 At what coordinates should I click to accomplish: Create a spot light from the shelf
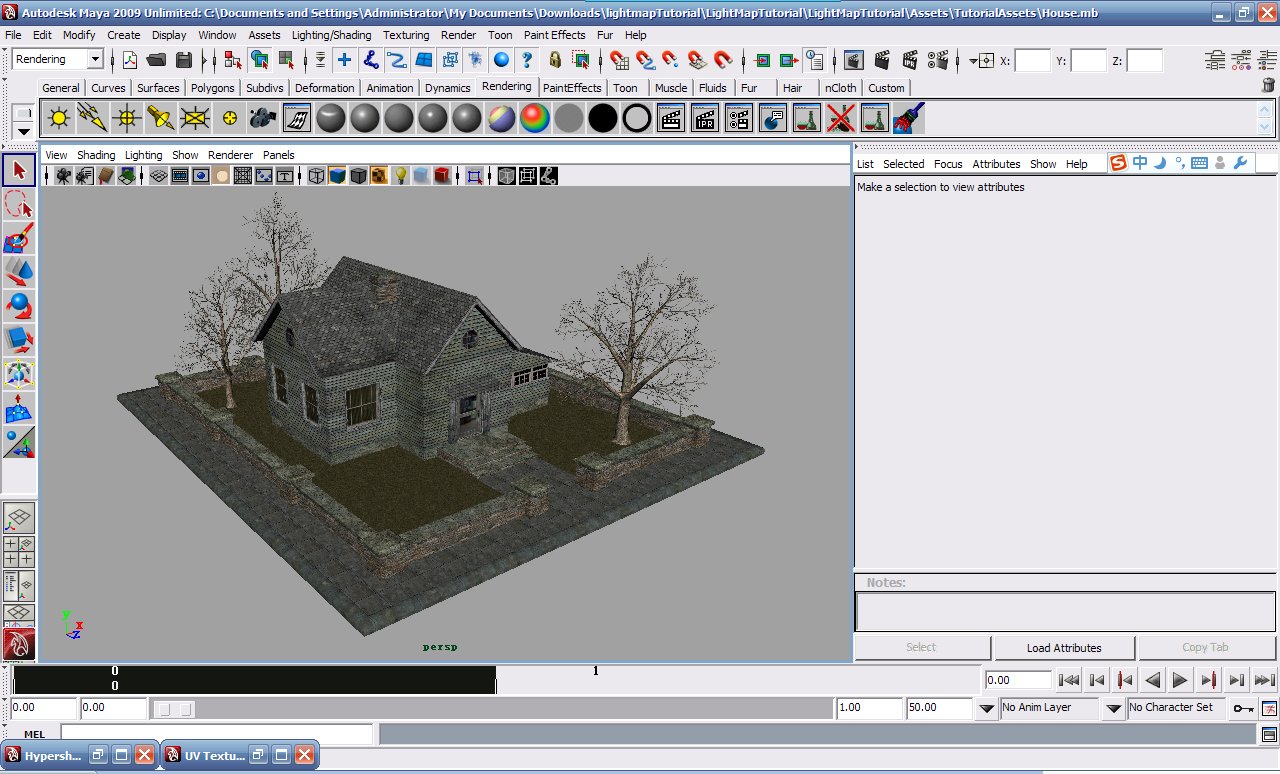pyautogui.click(x=160, y=119)
